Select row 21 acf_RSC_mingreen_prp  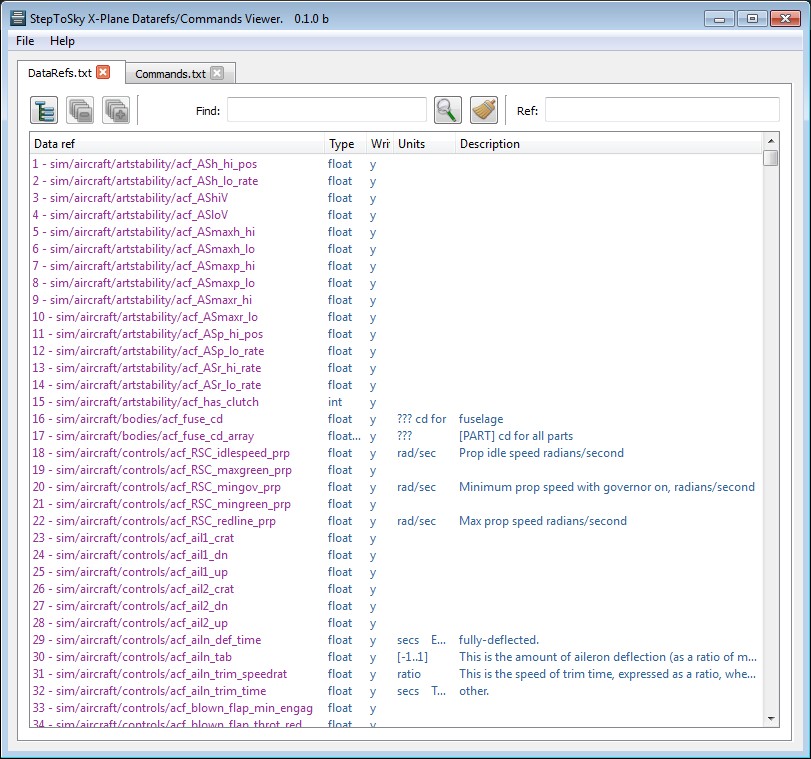(396, 504)
